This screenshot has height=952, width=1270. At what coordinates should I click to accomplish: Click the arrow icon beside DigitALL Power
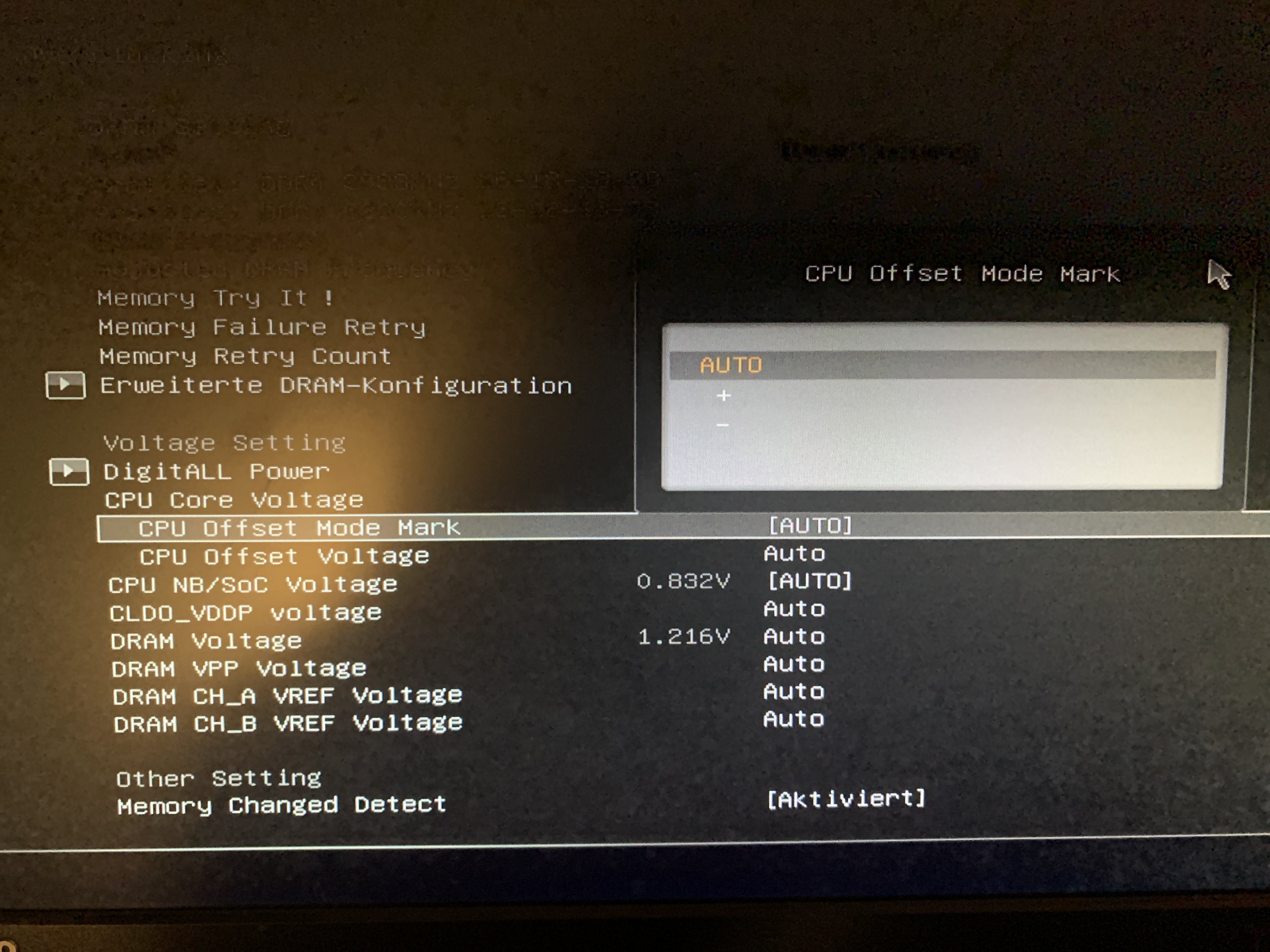click(69, 472)
